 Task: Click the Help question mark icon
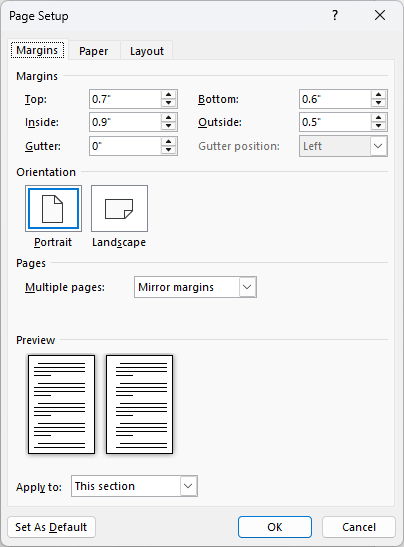click(335, 15)
